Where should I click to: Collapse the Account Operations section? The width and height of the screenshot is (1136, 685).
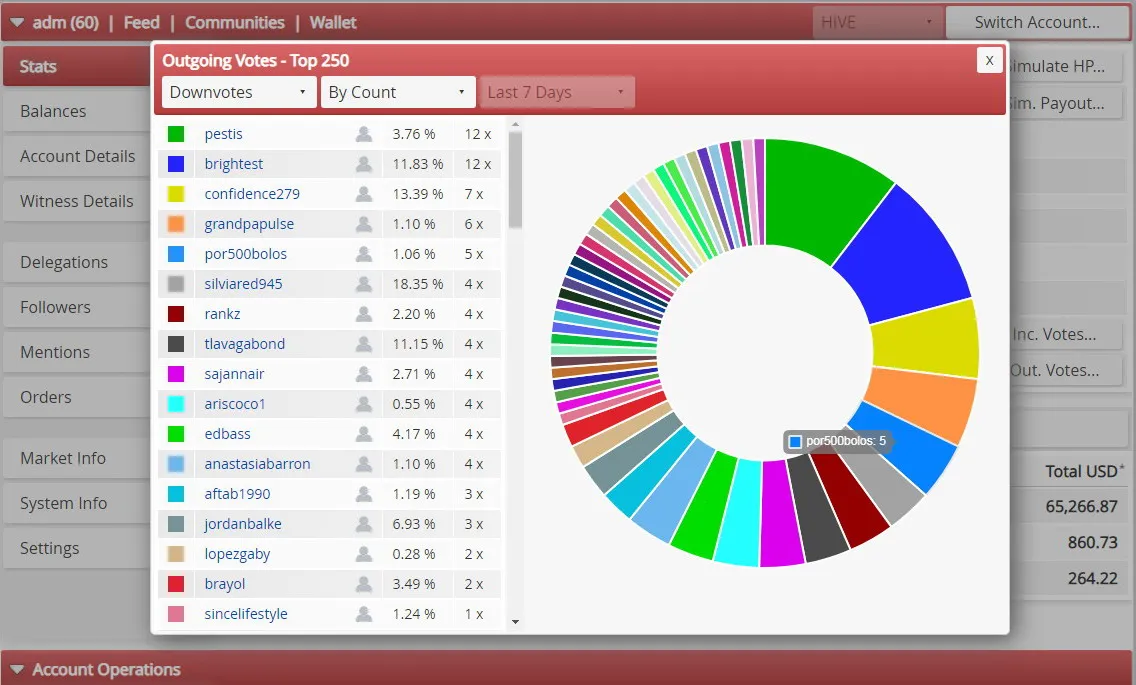point(17,670)
